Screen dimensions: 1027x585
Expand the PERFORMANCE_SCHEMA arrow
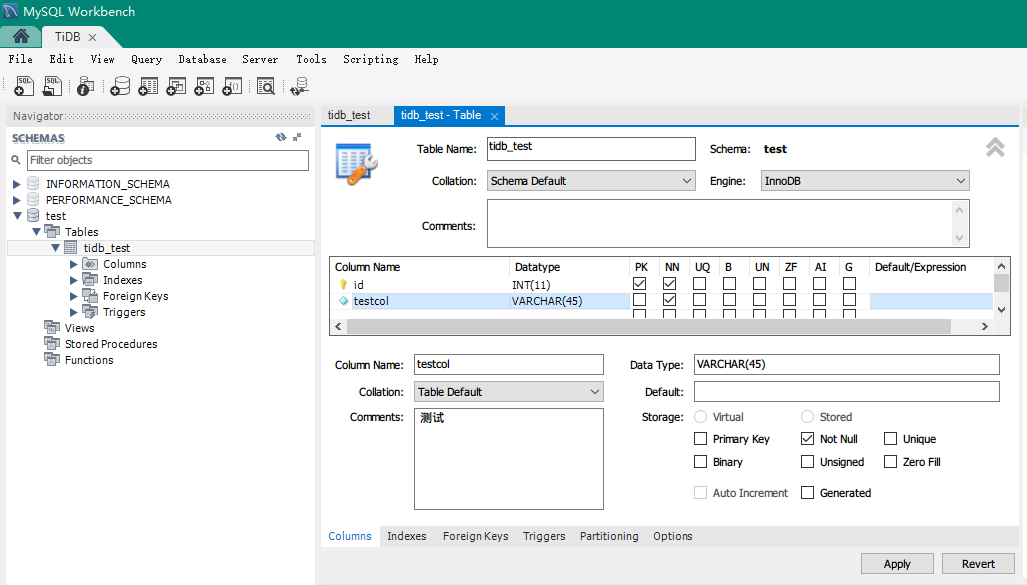tap(17, 200)
